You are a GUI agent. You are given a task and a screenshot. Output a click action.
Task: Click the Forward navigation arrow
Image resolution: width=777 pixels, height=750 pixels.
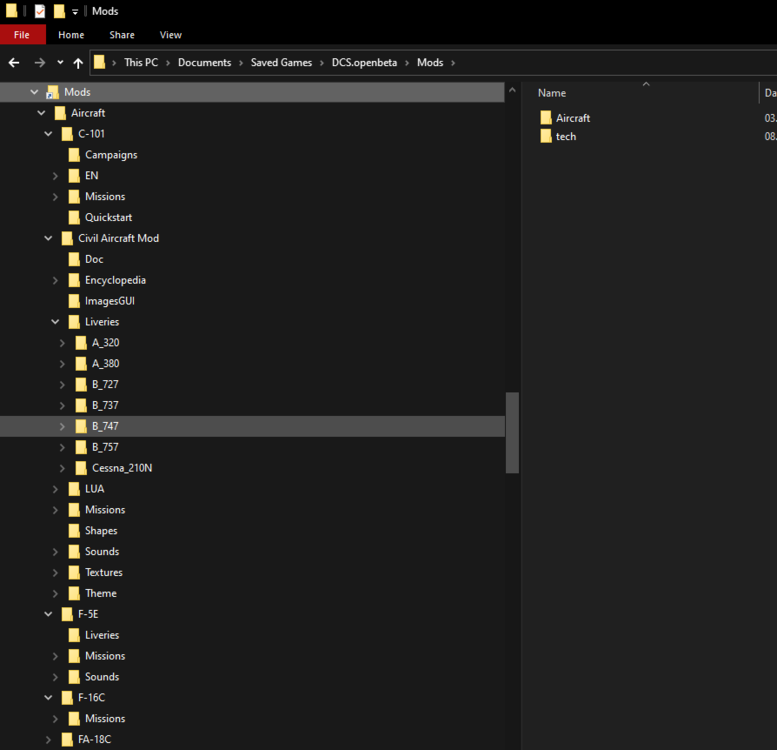pyautogui.click(x=40, y=62)
